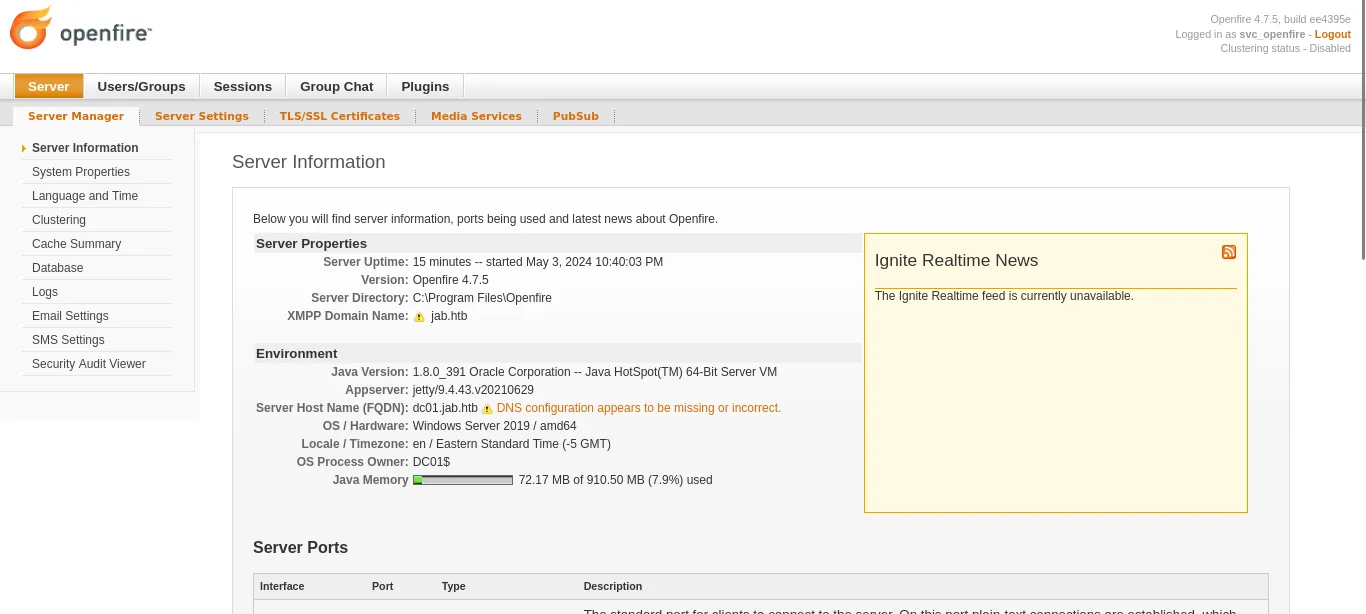Viewport: 1366px width, 614px height.
Task: Open the Server main tab
Action: click(49, 86)
